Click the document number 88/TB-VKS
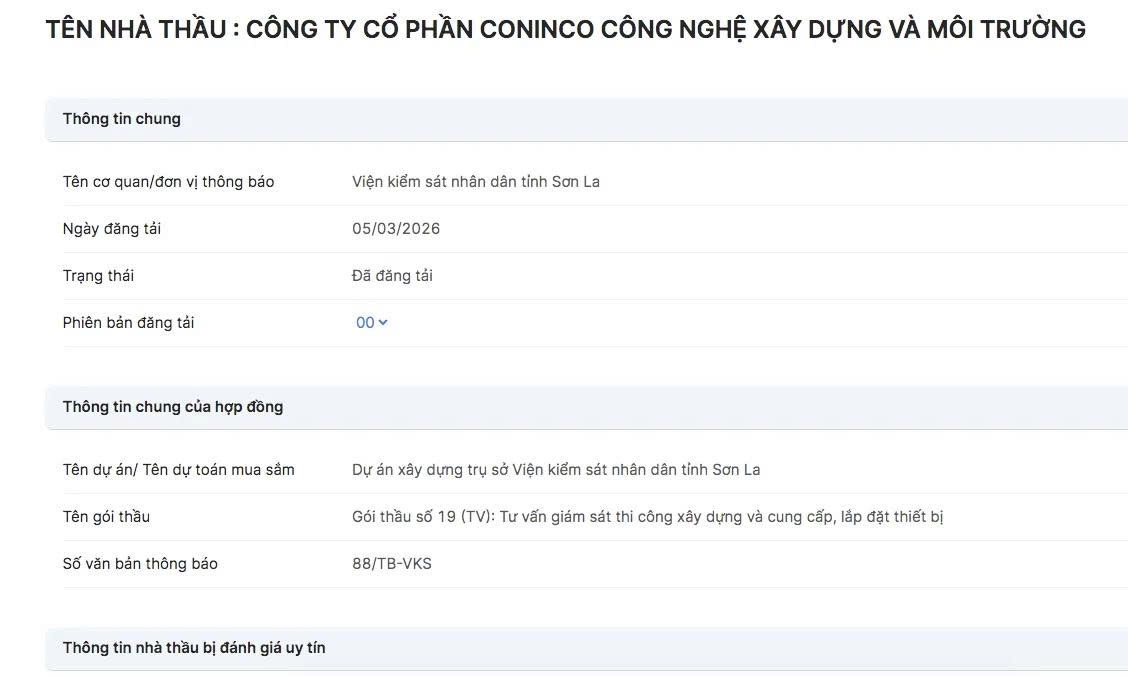The height and width of the screenshot is (676, 1128). (392, 564)
